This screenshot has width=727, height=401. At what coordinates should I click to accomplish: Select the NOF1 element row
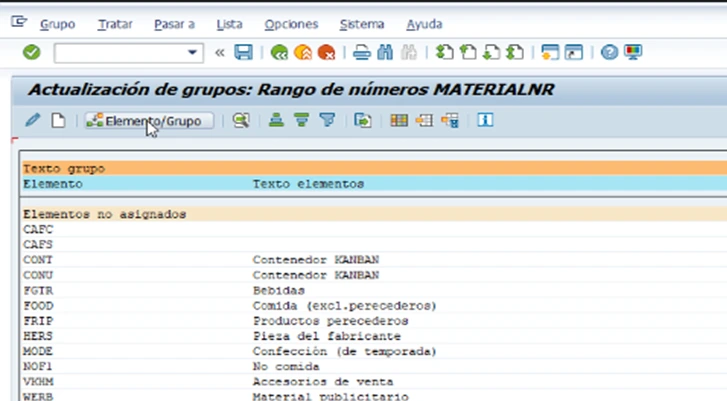[374, 367]
